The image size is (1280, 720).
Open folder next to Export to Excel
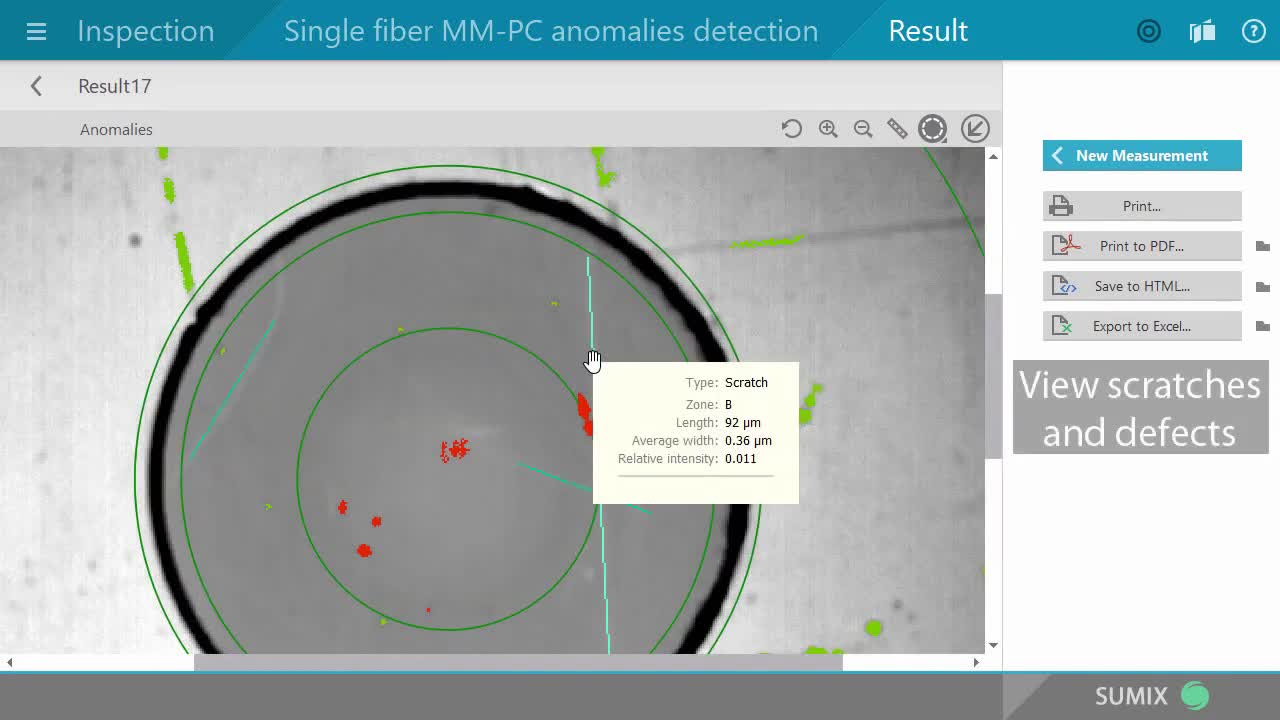tap(1263, 326)
